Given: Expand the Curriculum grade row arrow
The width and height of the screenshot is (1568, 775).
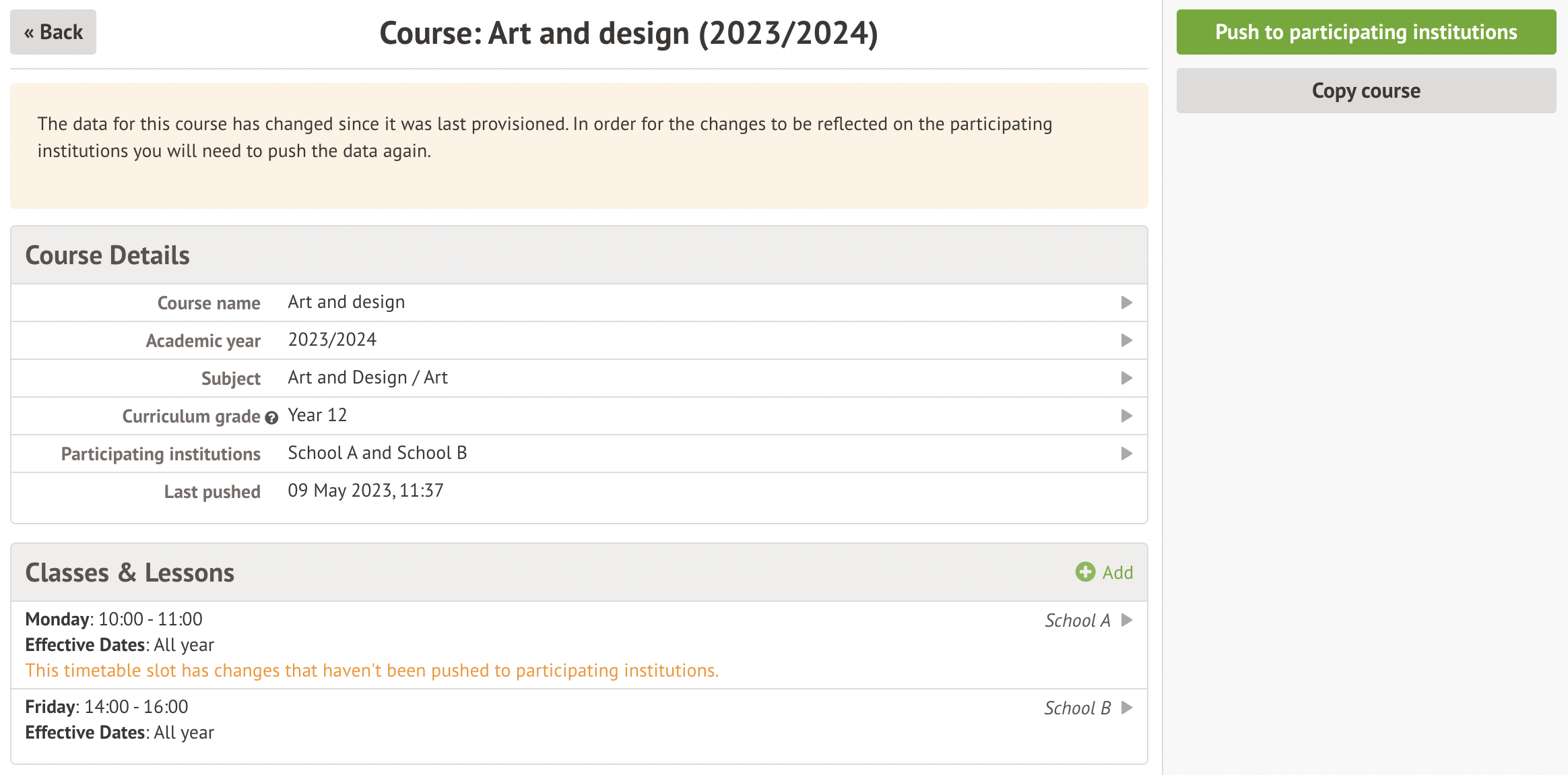Looking at the screenshot, I should [1126, 416].
